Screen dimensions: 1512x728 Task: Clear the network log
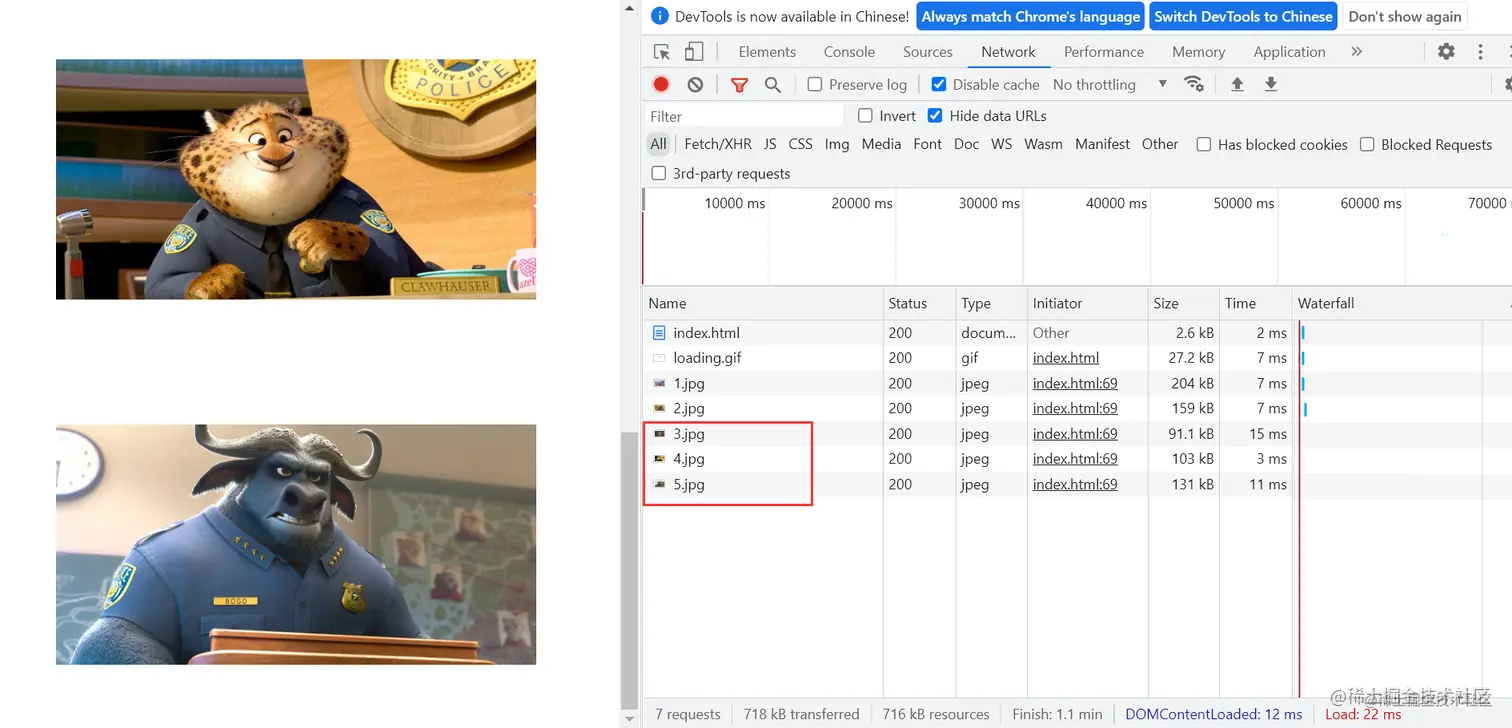(x=695, y=85)
